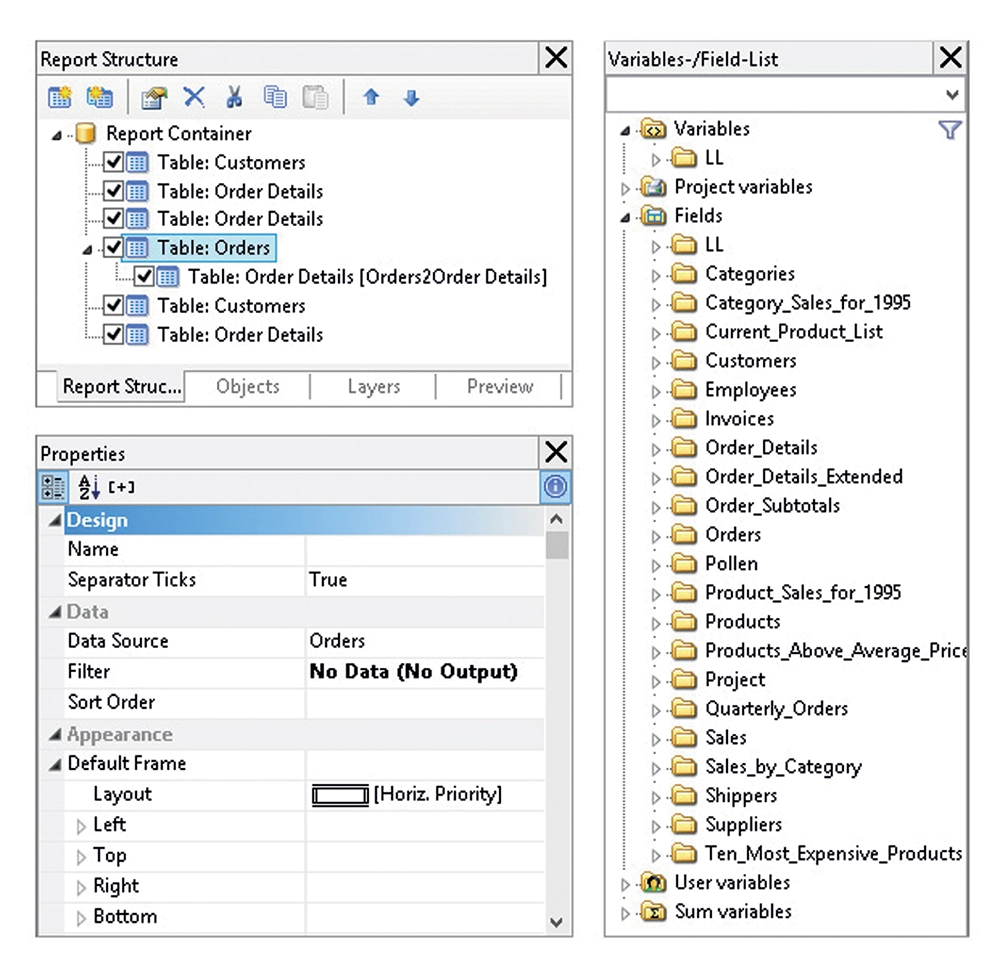Switch to the Objects tab

[248, 387]
